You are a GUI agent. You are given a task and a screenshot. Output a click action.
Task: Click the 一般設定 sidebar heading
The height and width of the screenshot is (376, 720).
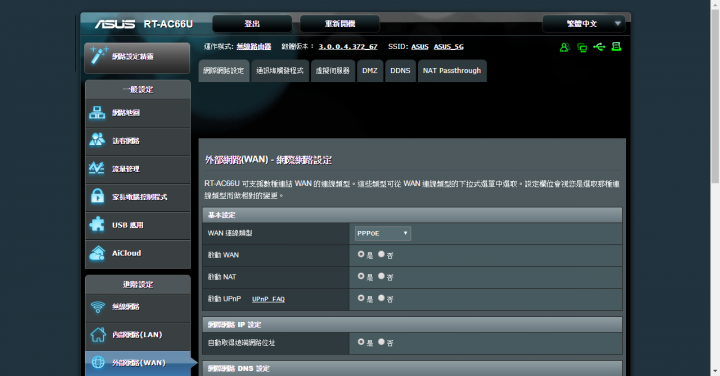(138, 90)
